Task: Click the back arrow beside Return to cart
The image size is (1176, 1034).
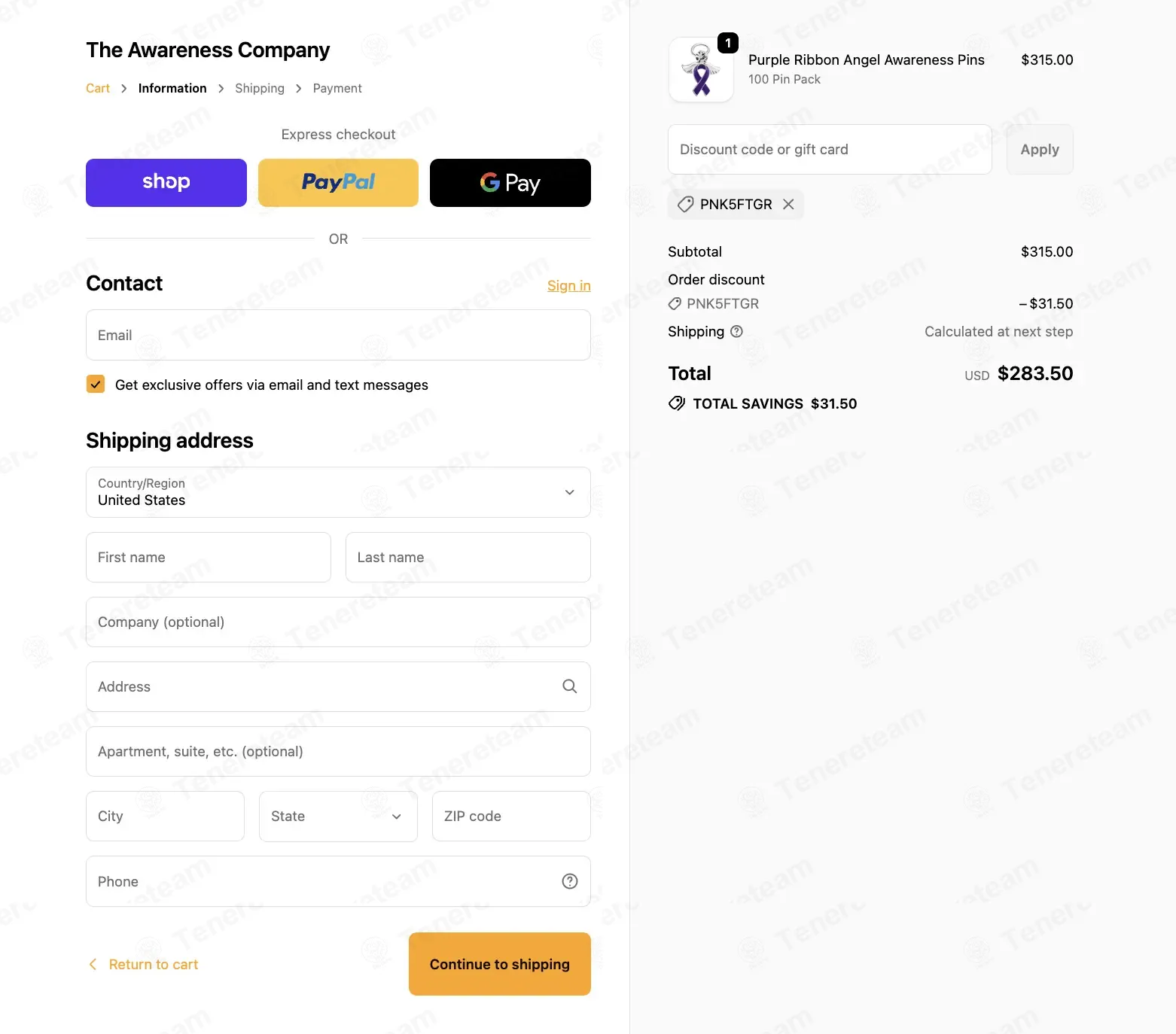Action: [93, 964]
